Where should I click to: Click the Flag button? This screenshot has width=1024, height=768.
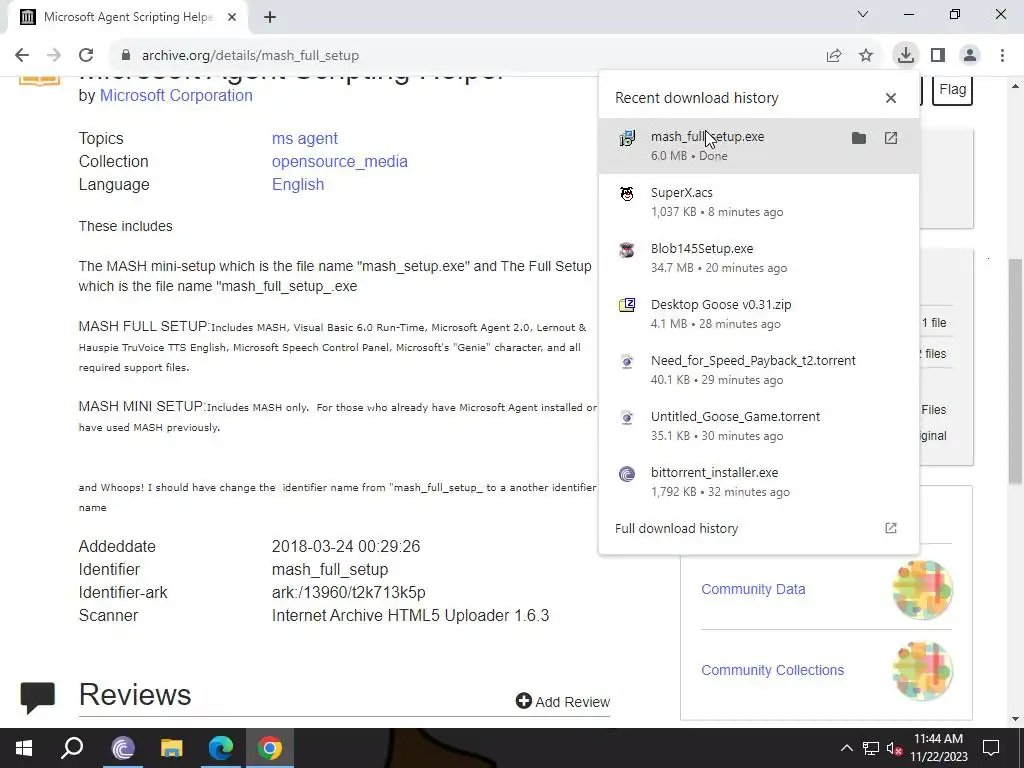coord(953,89)
